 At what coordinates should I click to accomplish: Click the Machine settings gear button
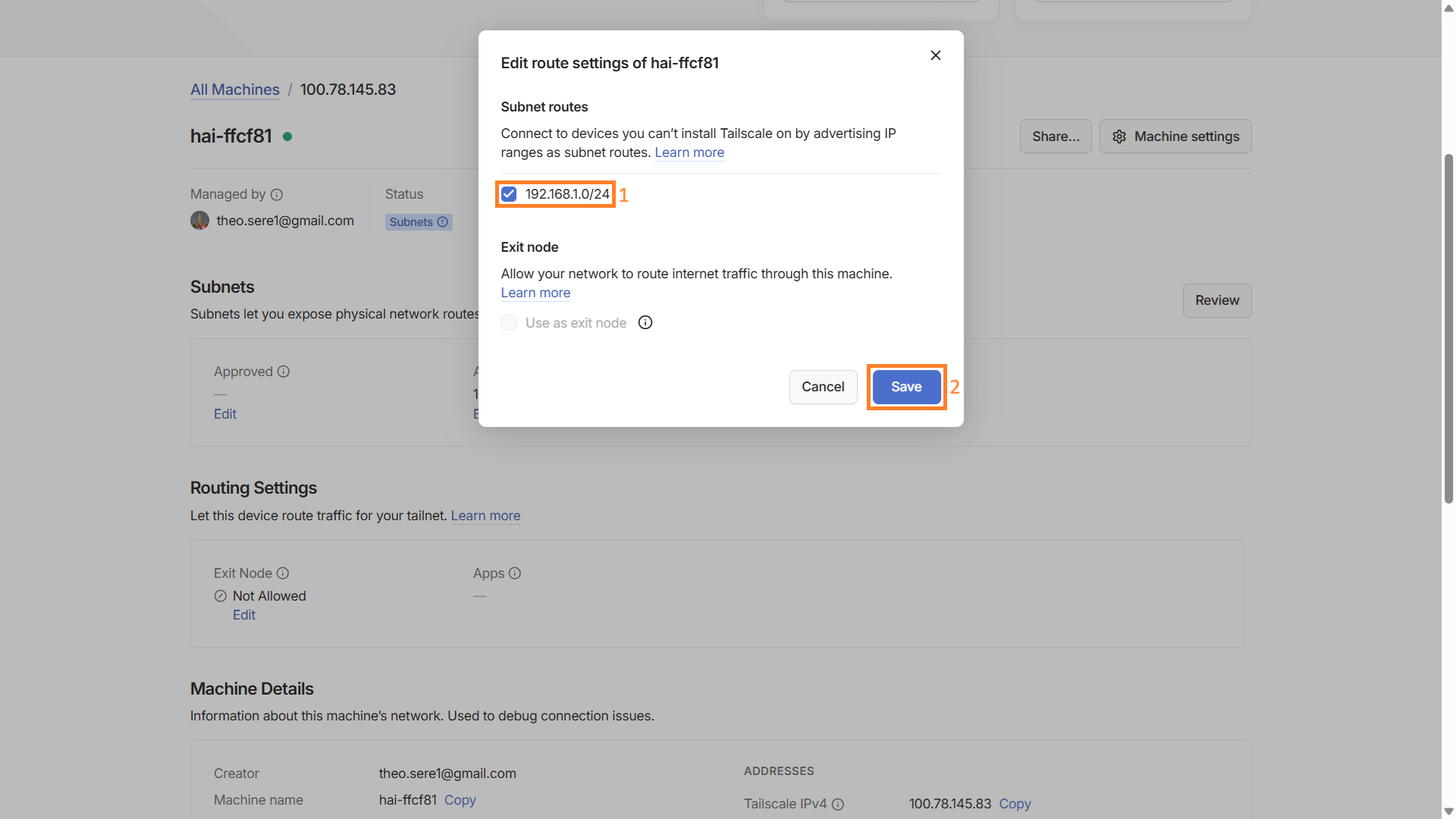tap(1175, 136)
